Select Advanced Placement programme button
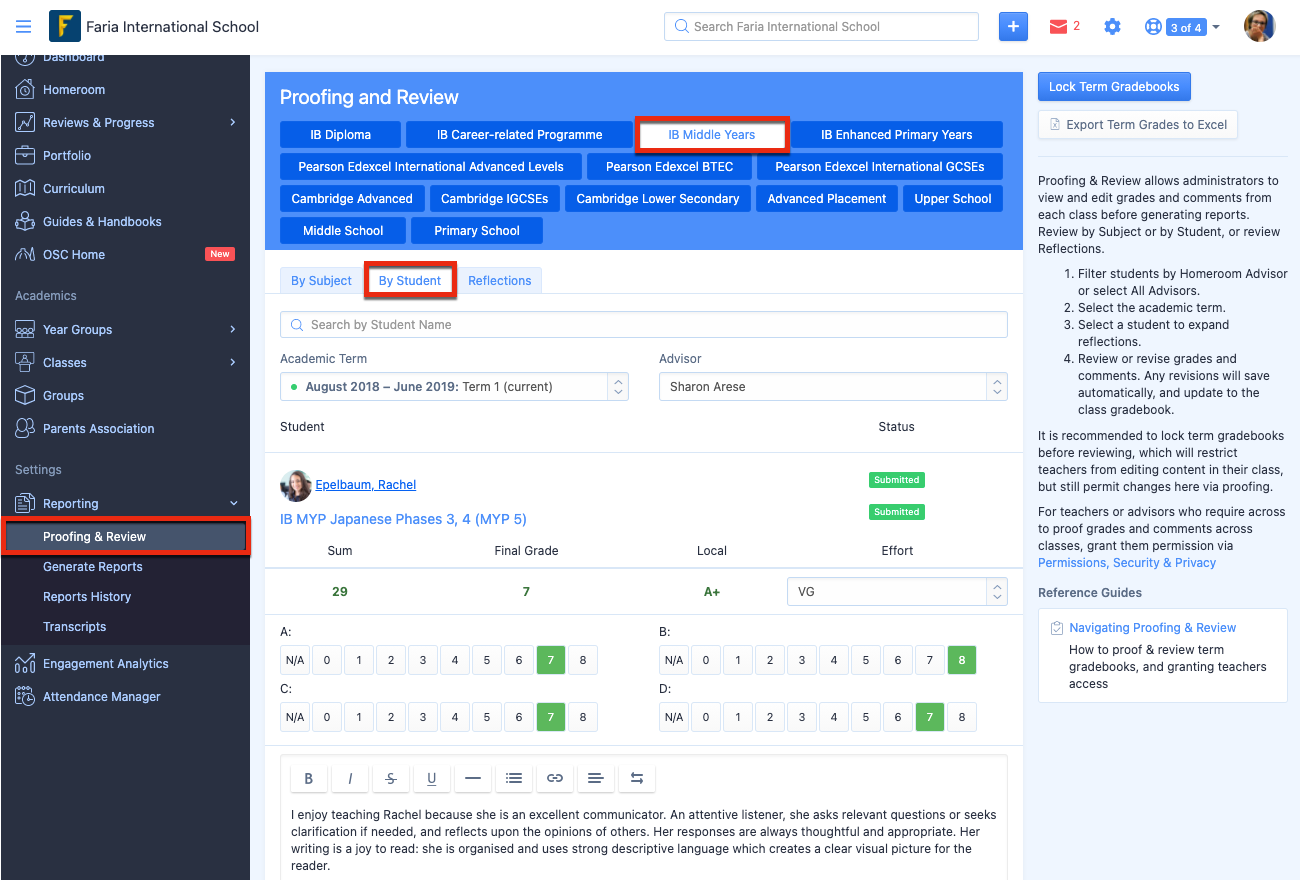Viewport: 1300px width, 880px height. pyautogui.click(x=827, y=199)
